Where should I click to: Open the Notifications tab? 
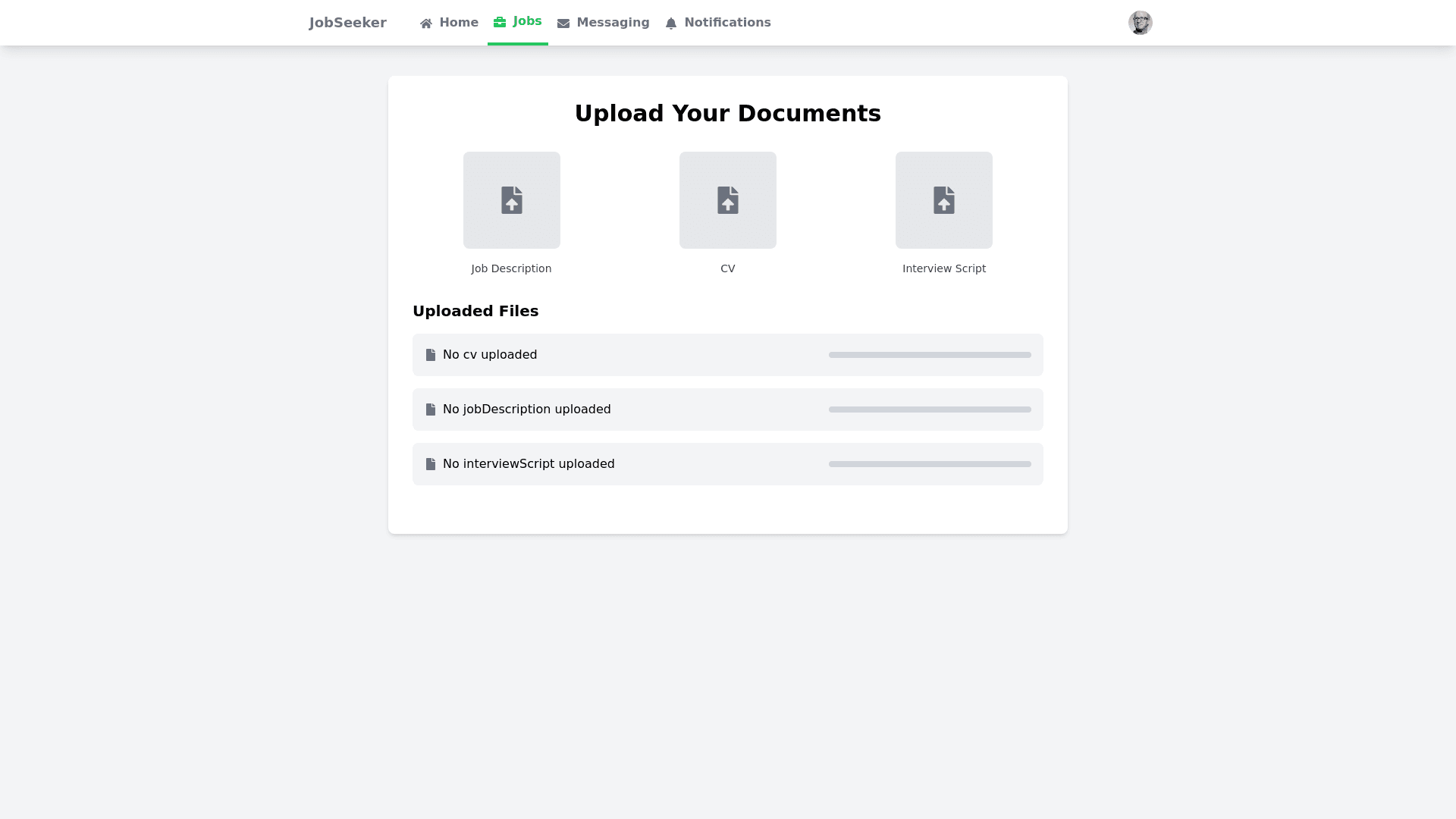(726, 23)
